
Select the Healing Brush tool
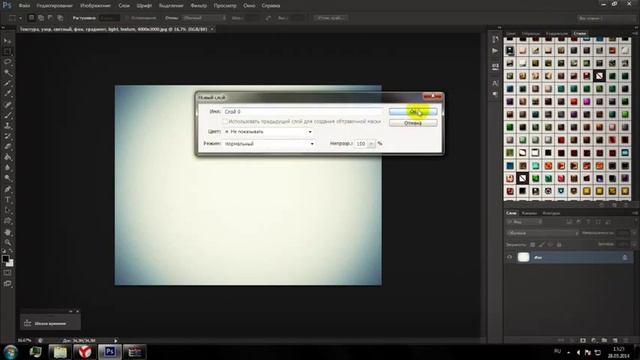7,105
